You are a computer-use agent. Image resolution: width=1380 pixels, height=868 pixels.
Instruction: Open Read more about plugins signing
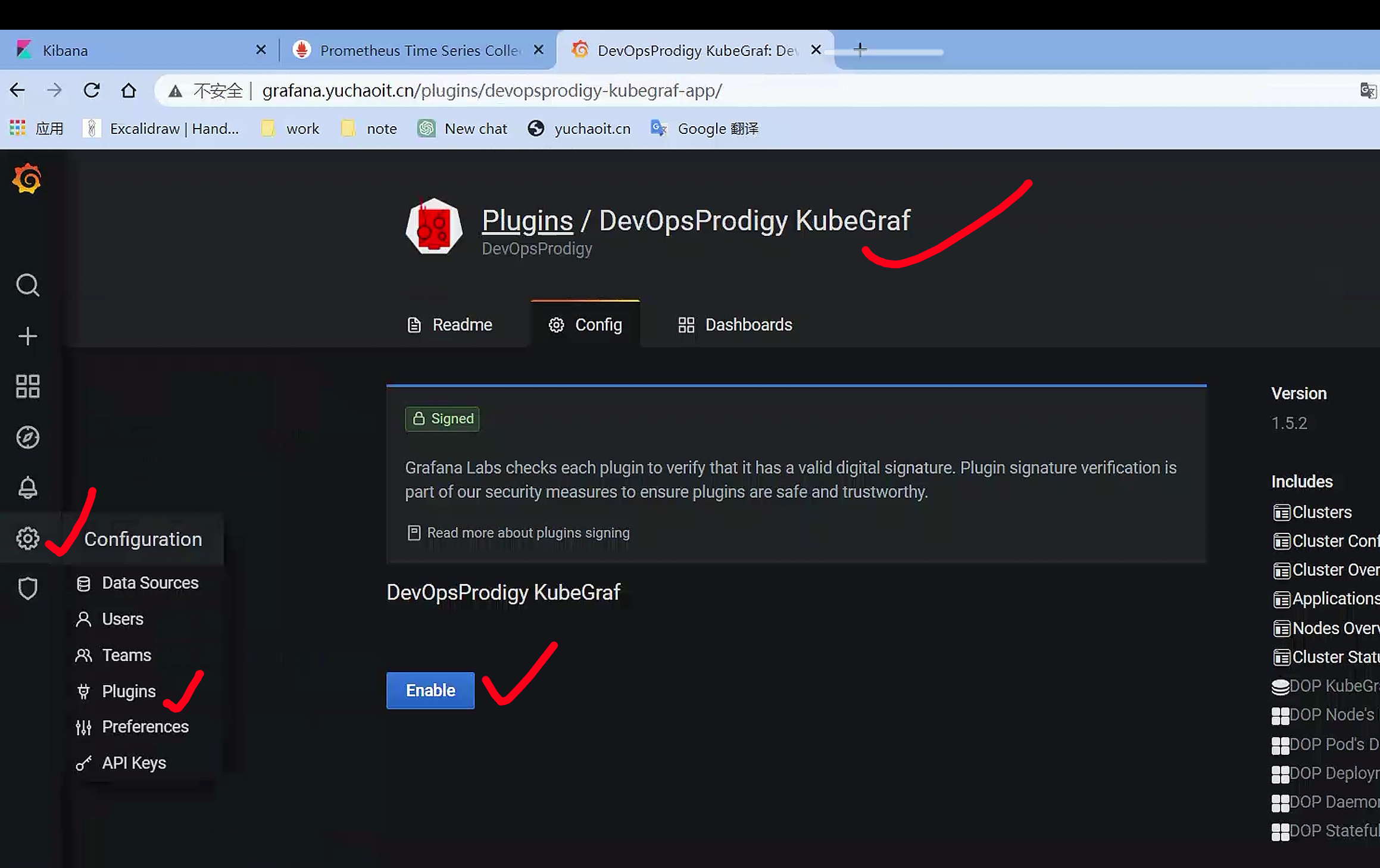pos(527,533)
